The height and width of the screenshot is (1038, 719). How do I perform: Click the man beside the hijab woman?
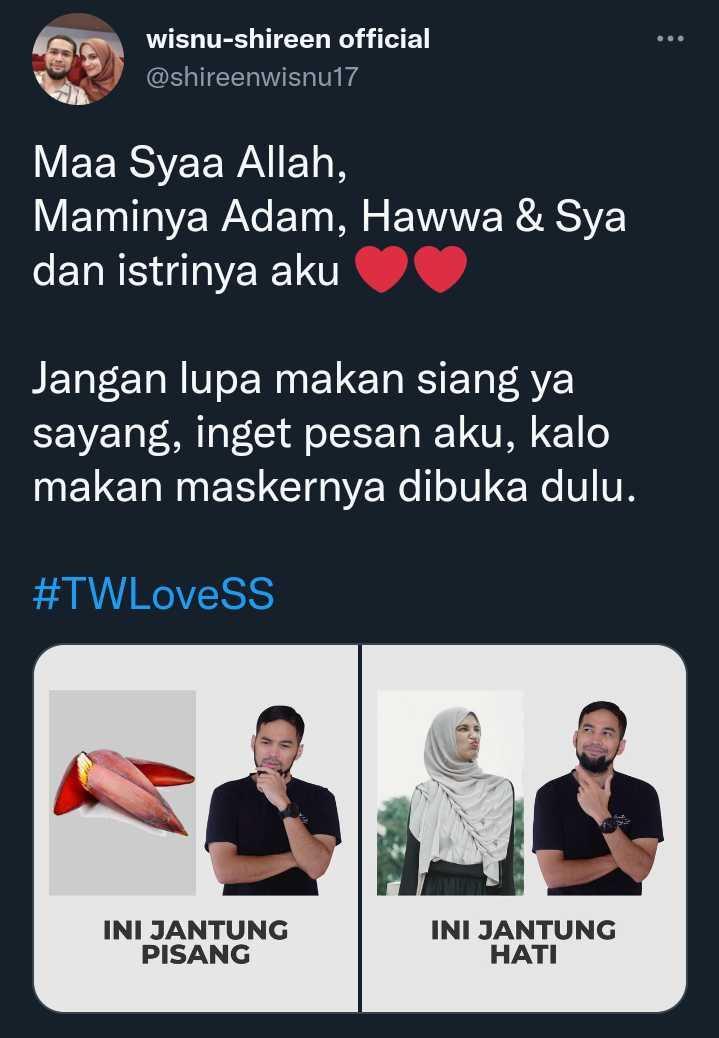click(x=598, y=798)
